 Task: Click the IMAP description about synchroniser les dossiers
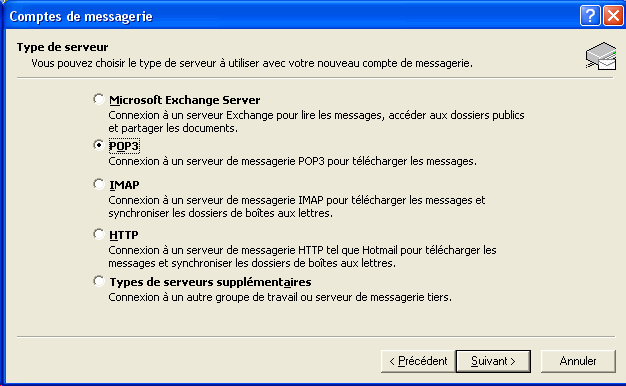[297, 206]
